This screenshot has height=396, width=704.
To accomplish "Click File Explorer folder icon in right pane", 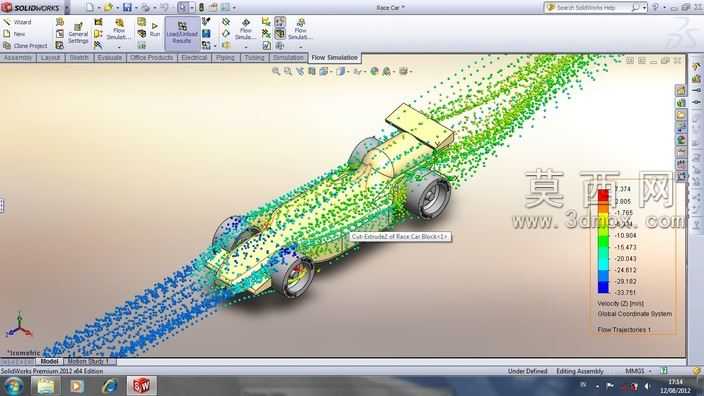I will [x=681, y=114].
